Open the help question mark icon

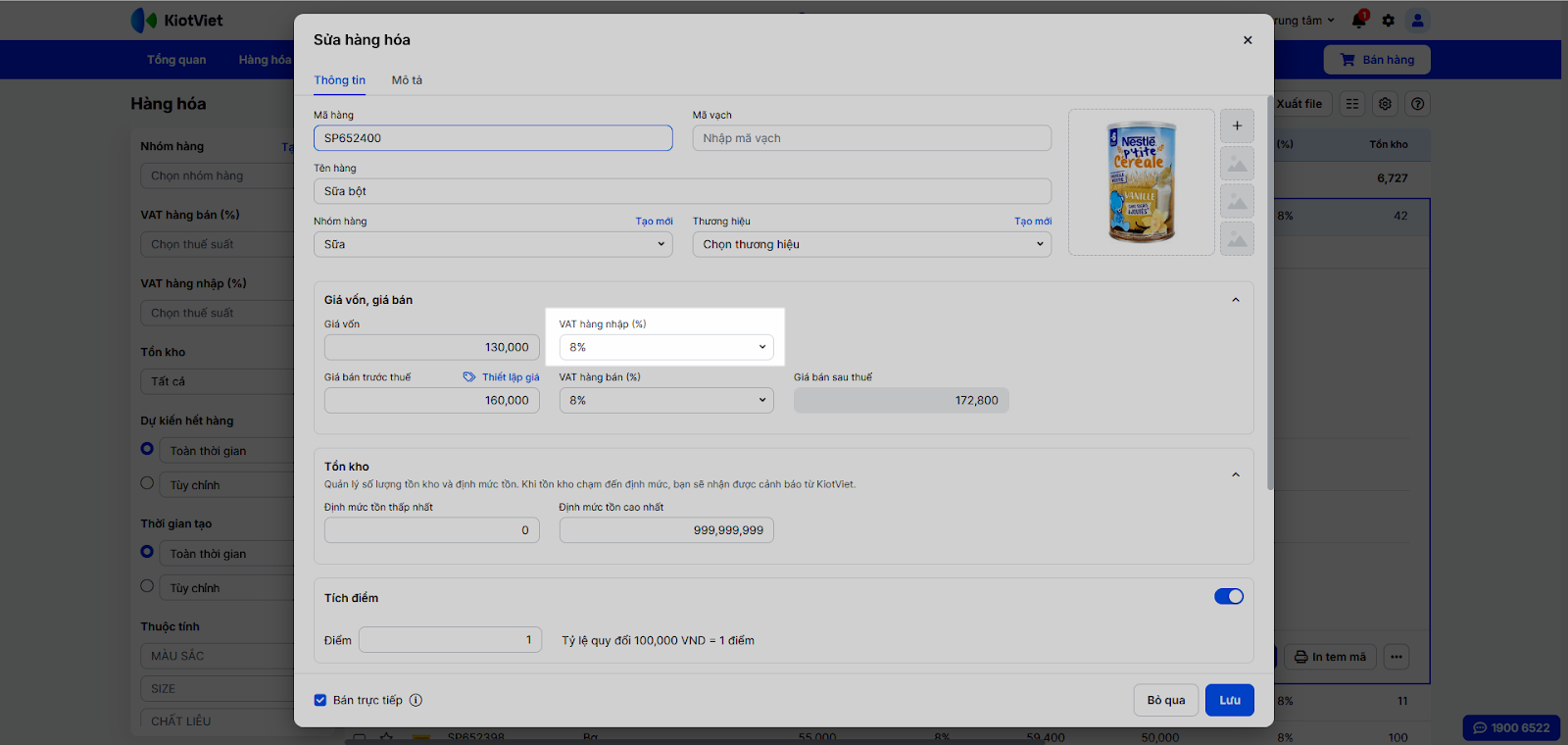1417,104
